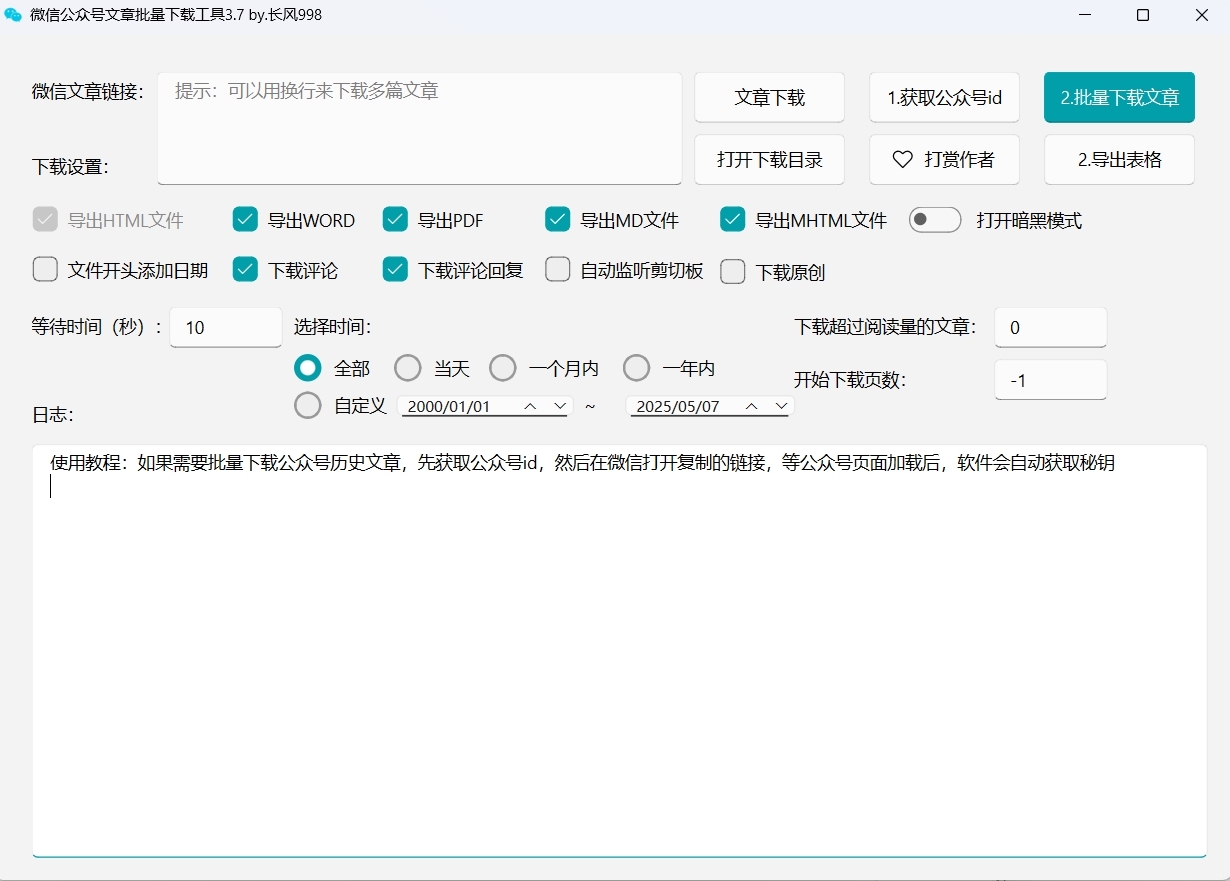Click the 下载设置 label
The height and width of the screenshot is (881, 1230).
click(x=70, y=167)
